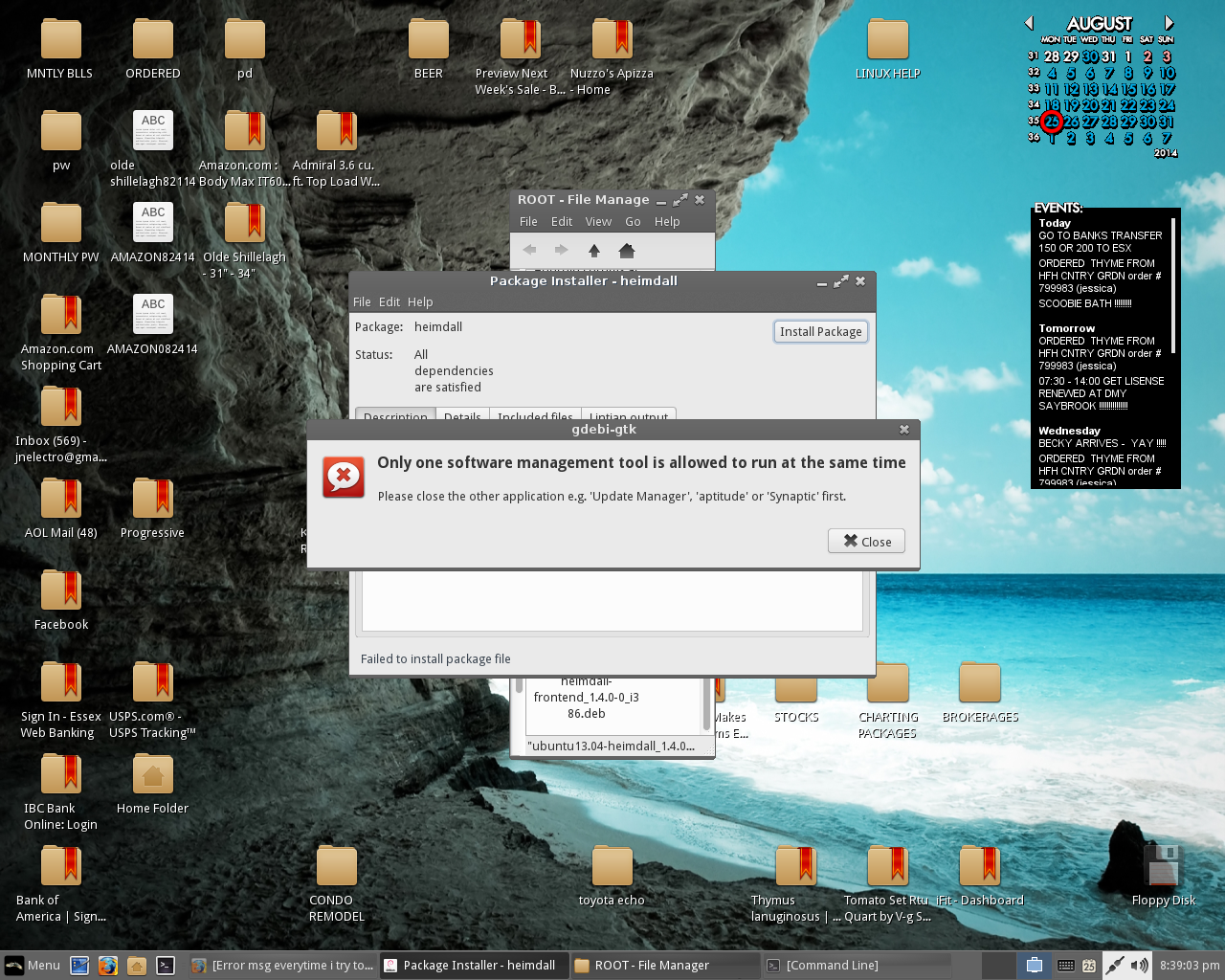Screen dimensions: 1225x980
Task: Switch to Details tab in Package Installer
Action: coord(462,415)
